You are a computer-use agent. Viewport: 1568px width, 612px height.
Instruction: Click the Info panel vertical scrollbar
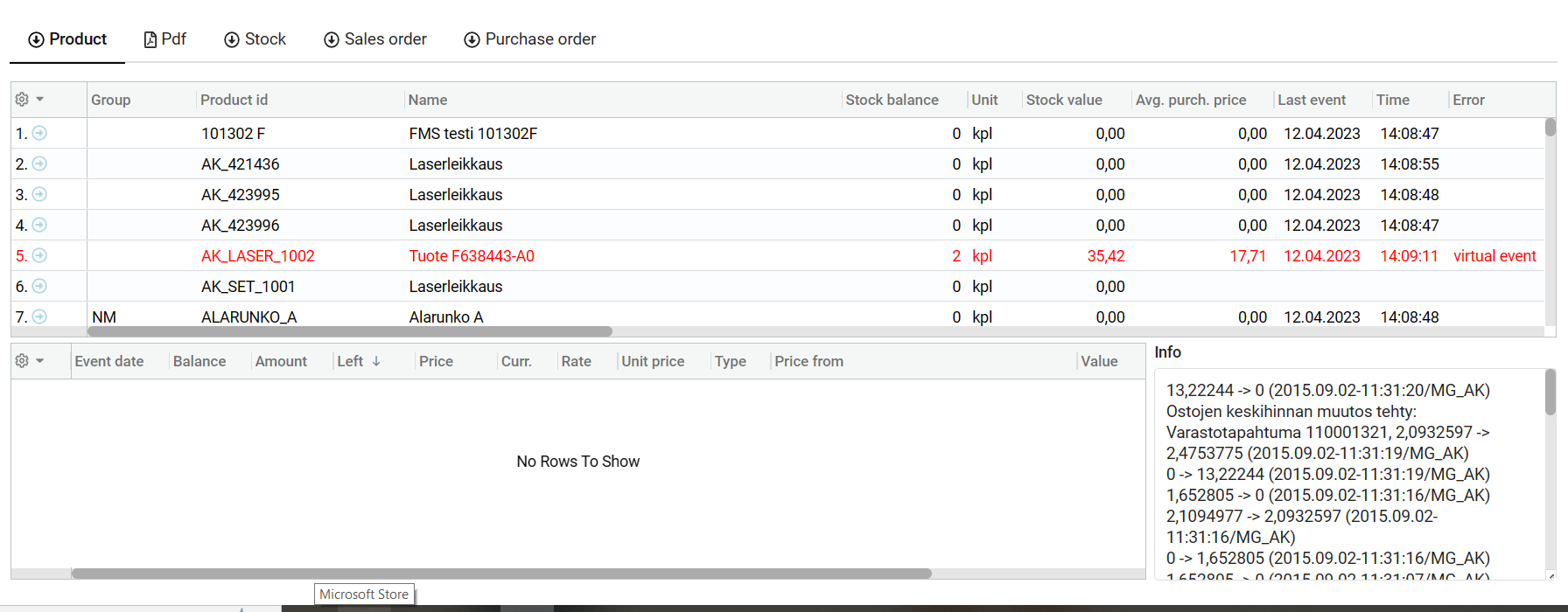(x=1550, y=392)
